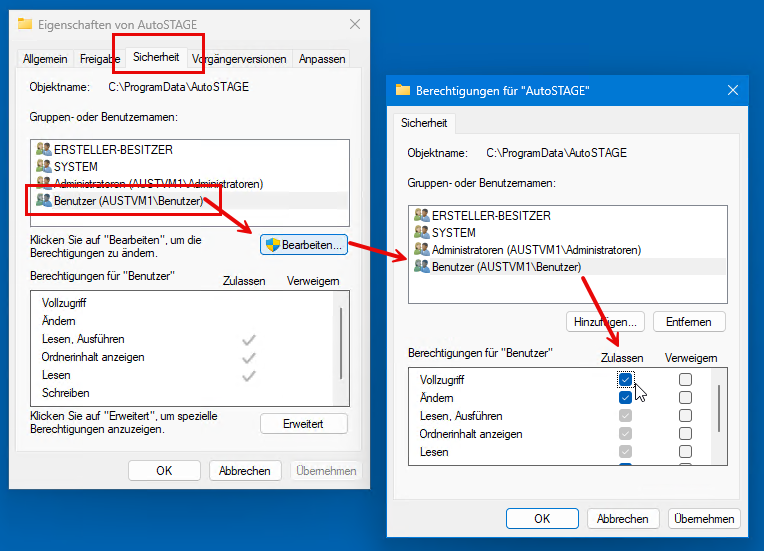Screen dimensions: 764x551
Task: Open the Anpassen tab
Action: 322,59
